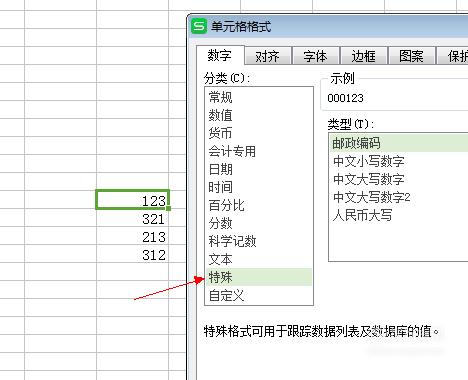Viewport: 468px width, 380px height.
Task: Click spreadsheet cell containing 321
Action: point(133,219)
